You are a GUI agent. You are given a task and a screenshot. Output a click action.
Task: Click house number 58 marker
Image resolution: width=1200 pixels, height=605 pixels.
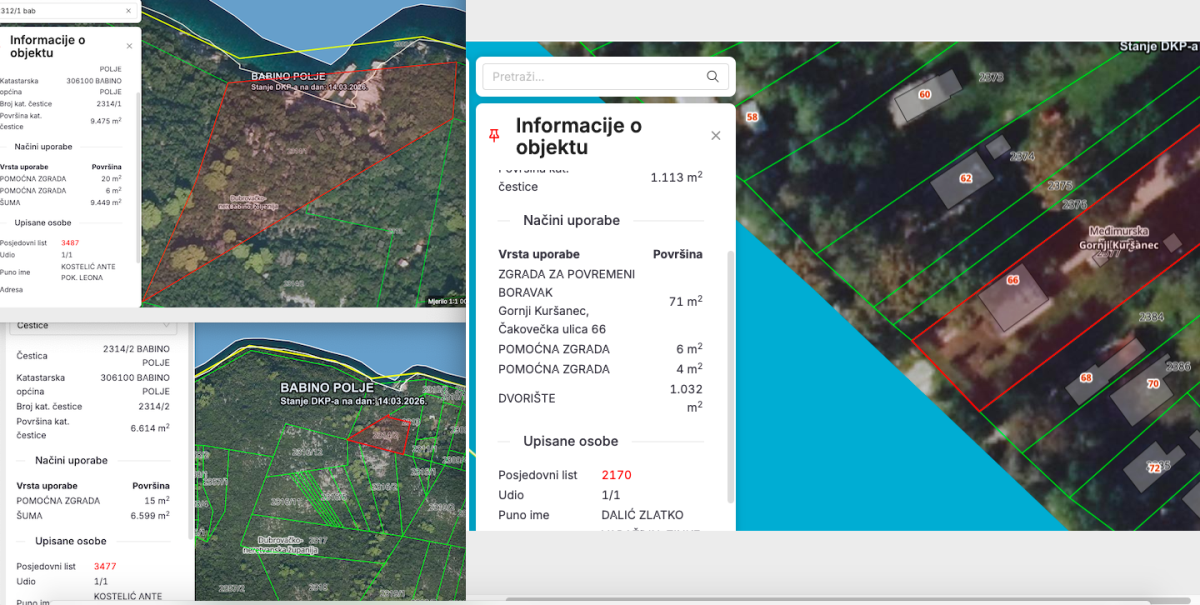(x=752, y=117)
